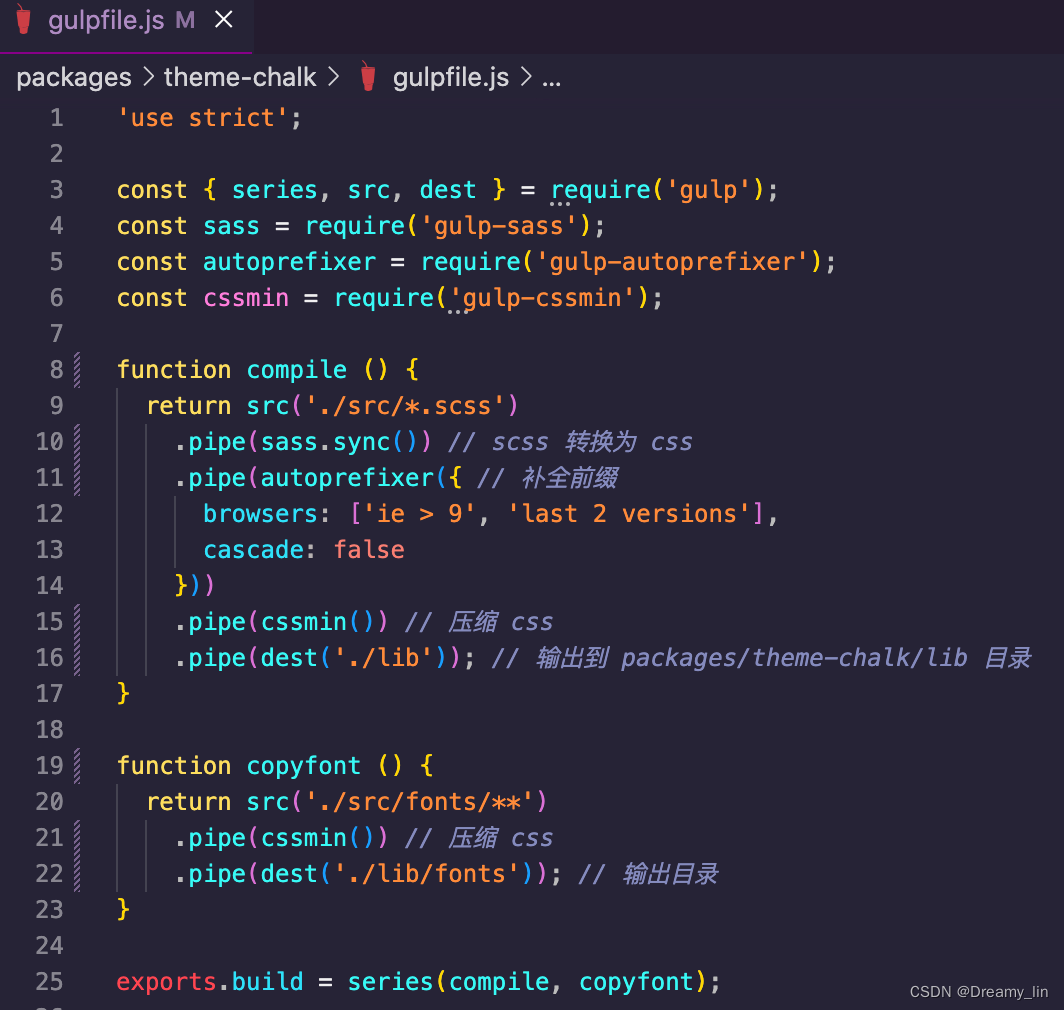
Task: Click the git change marker beside line 8
Action: pyautogui.click(x=77, y=370)
